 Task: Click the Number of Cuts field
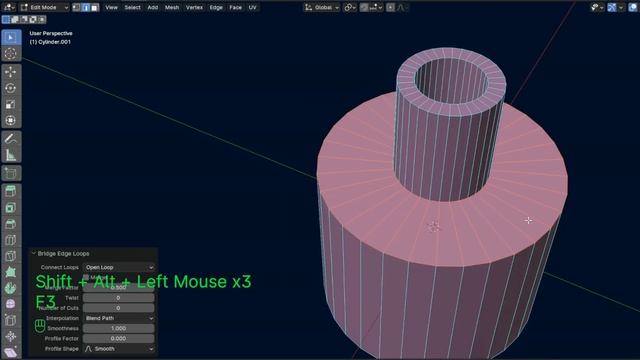[119, 308]
